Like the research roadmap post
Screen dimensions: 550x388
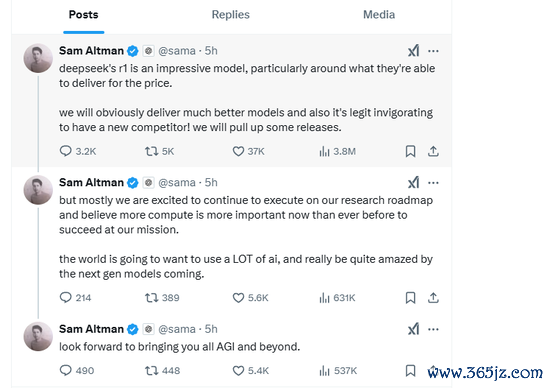250,298
